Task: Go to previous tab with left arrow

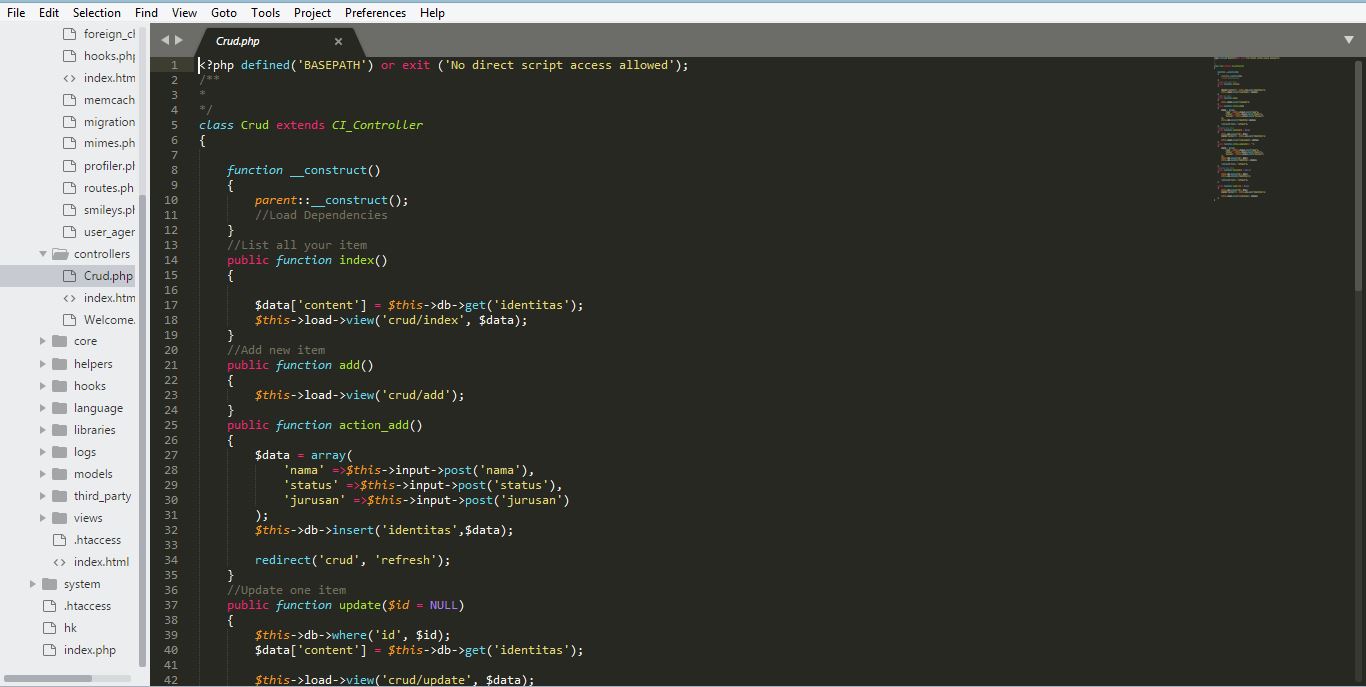Action: [165, 40]
